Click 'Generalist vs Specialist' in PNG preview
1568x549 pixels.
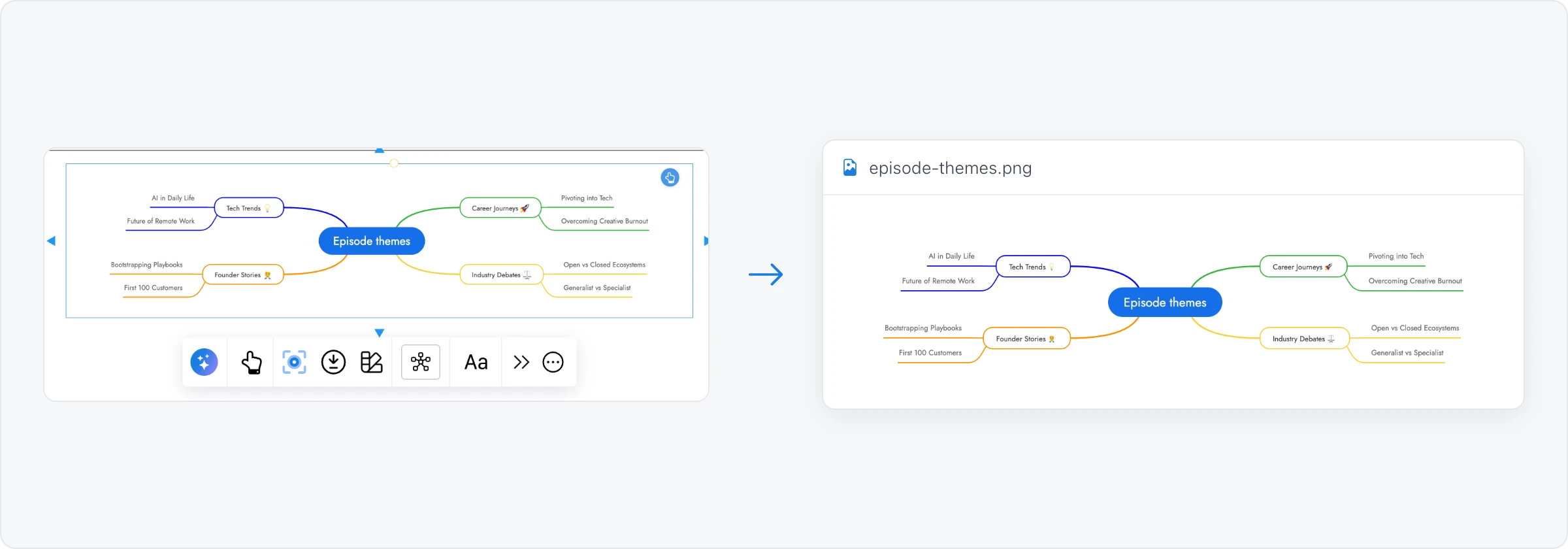point(1407,353)
